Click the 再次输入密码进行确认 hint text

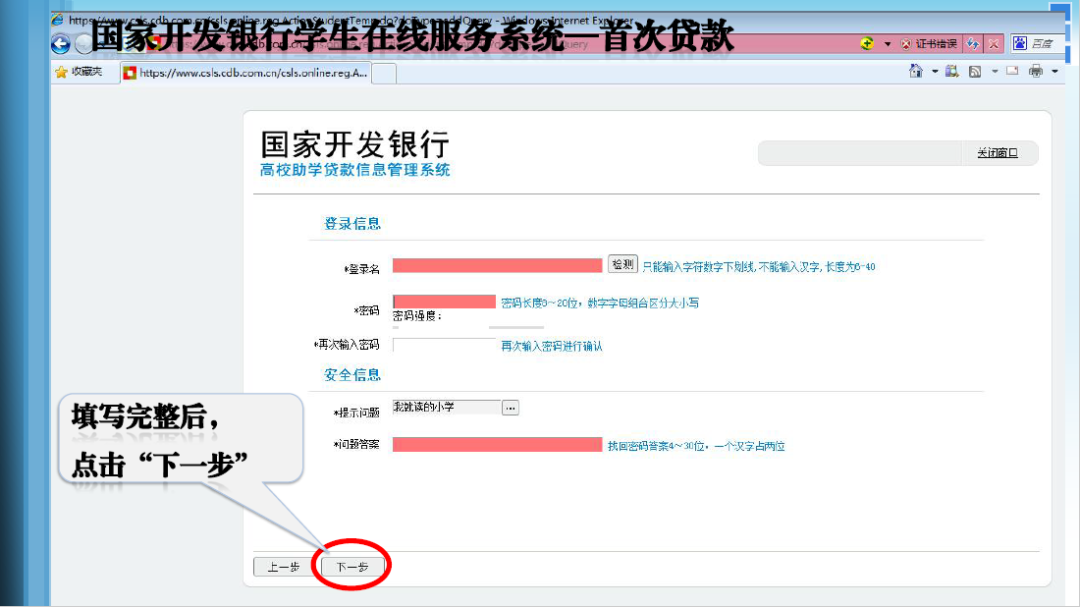pos(552,346)
